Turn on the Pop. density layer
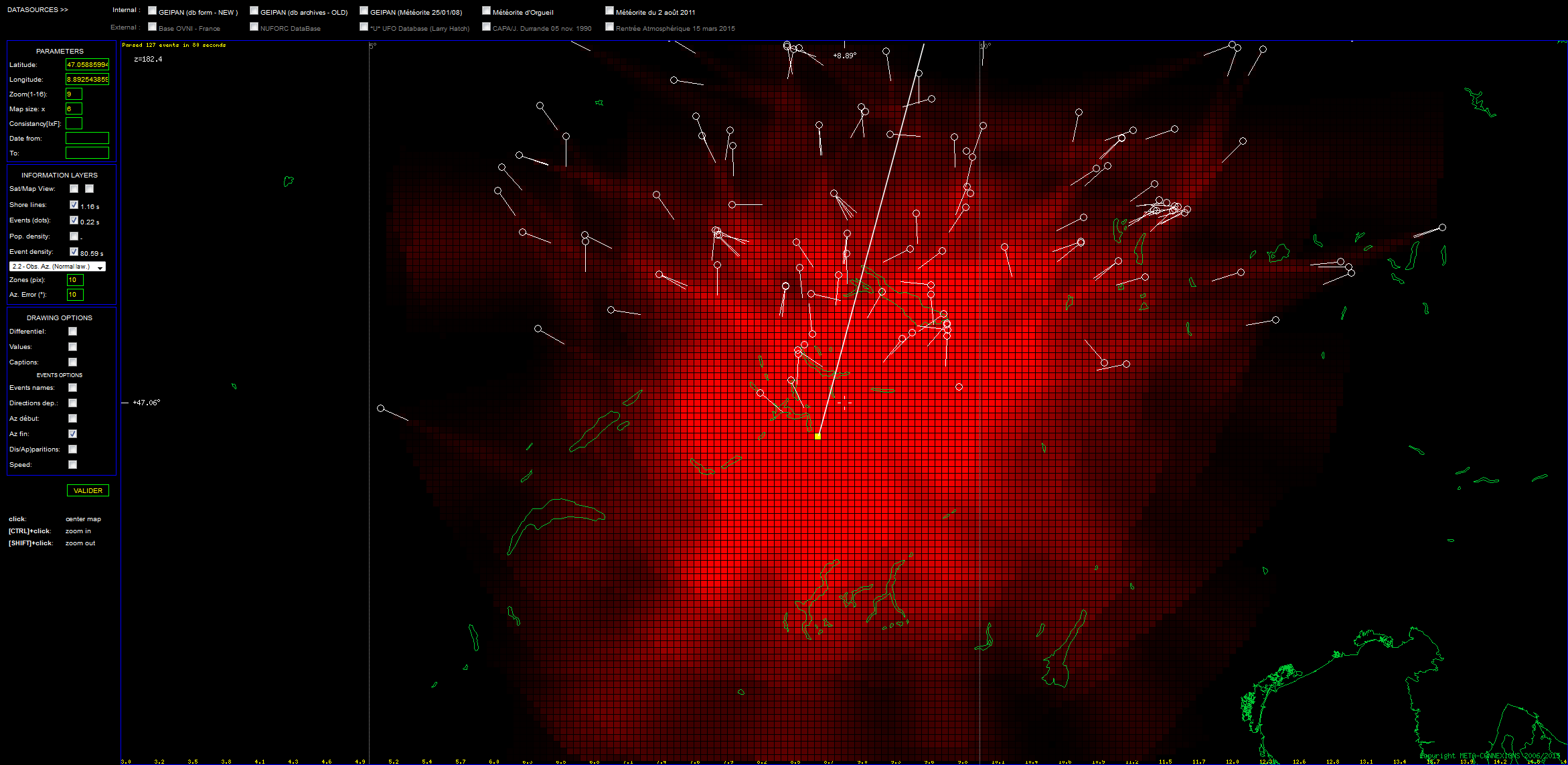Image resolution: width=1568 pixels, height=765 pixels. point(74,236)
